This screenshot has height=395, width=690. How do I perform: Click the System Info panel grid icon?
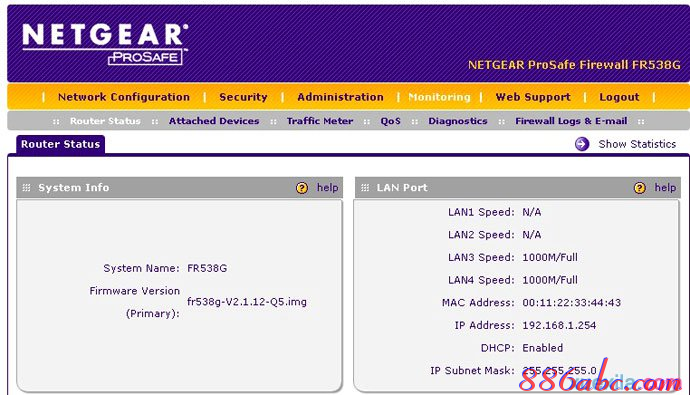click(26, 188)
